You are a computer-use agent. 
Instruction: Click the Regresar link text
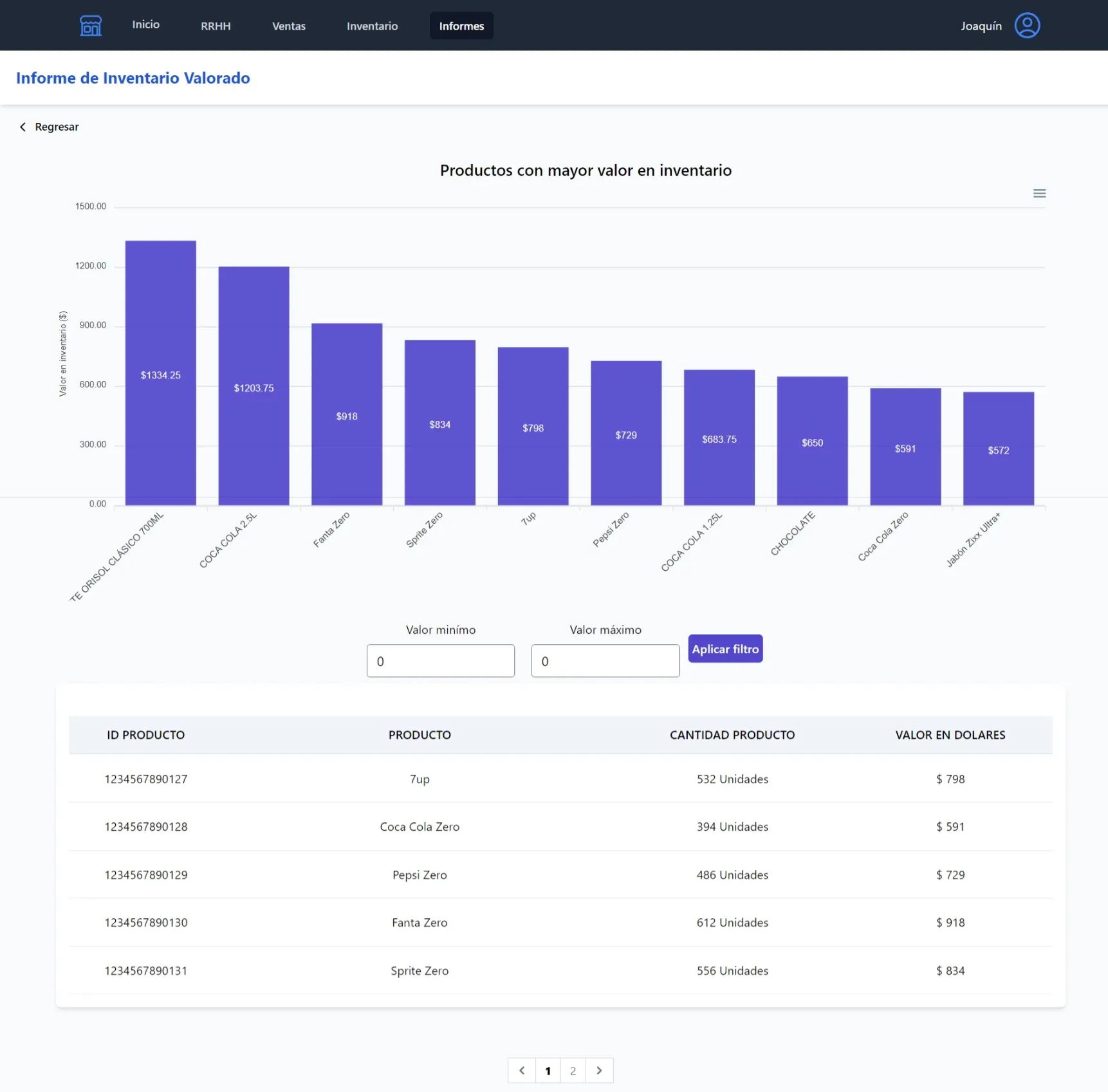coord(57,127)
